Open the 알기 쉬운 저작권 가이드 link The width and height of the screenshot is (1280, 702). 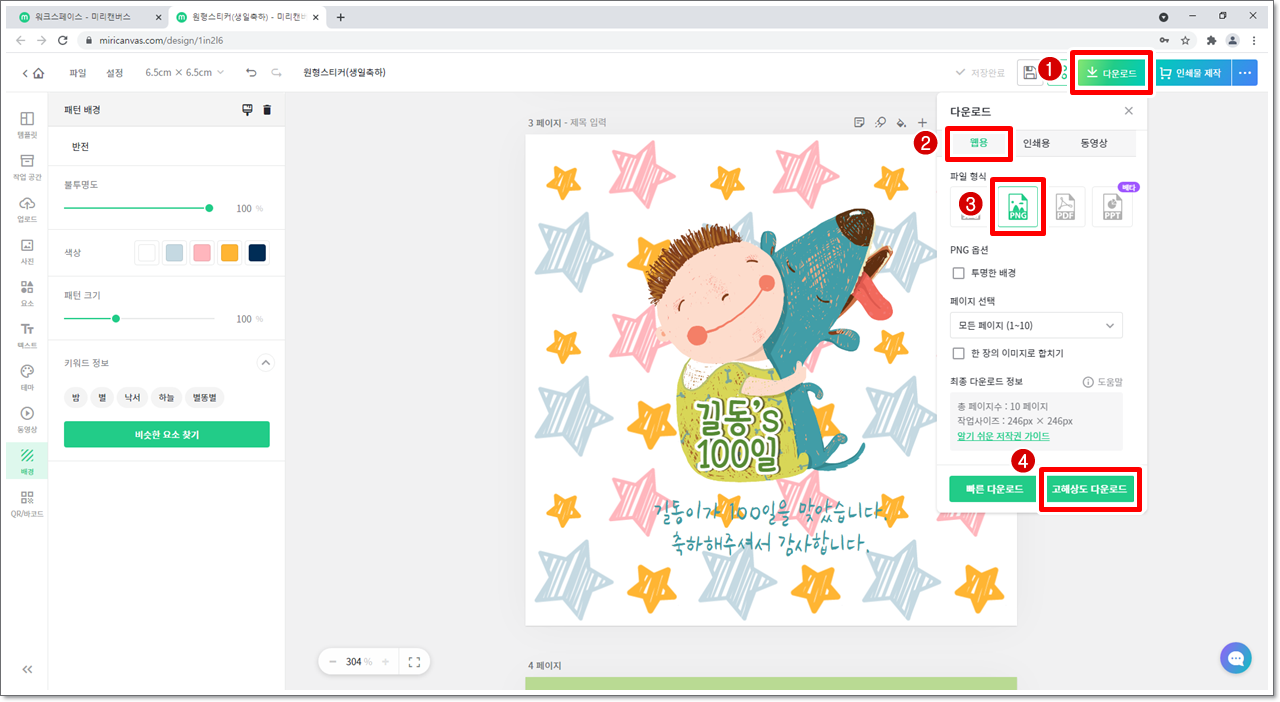pyautogui.click(x=1003, y=437)
